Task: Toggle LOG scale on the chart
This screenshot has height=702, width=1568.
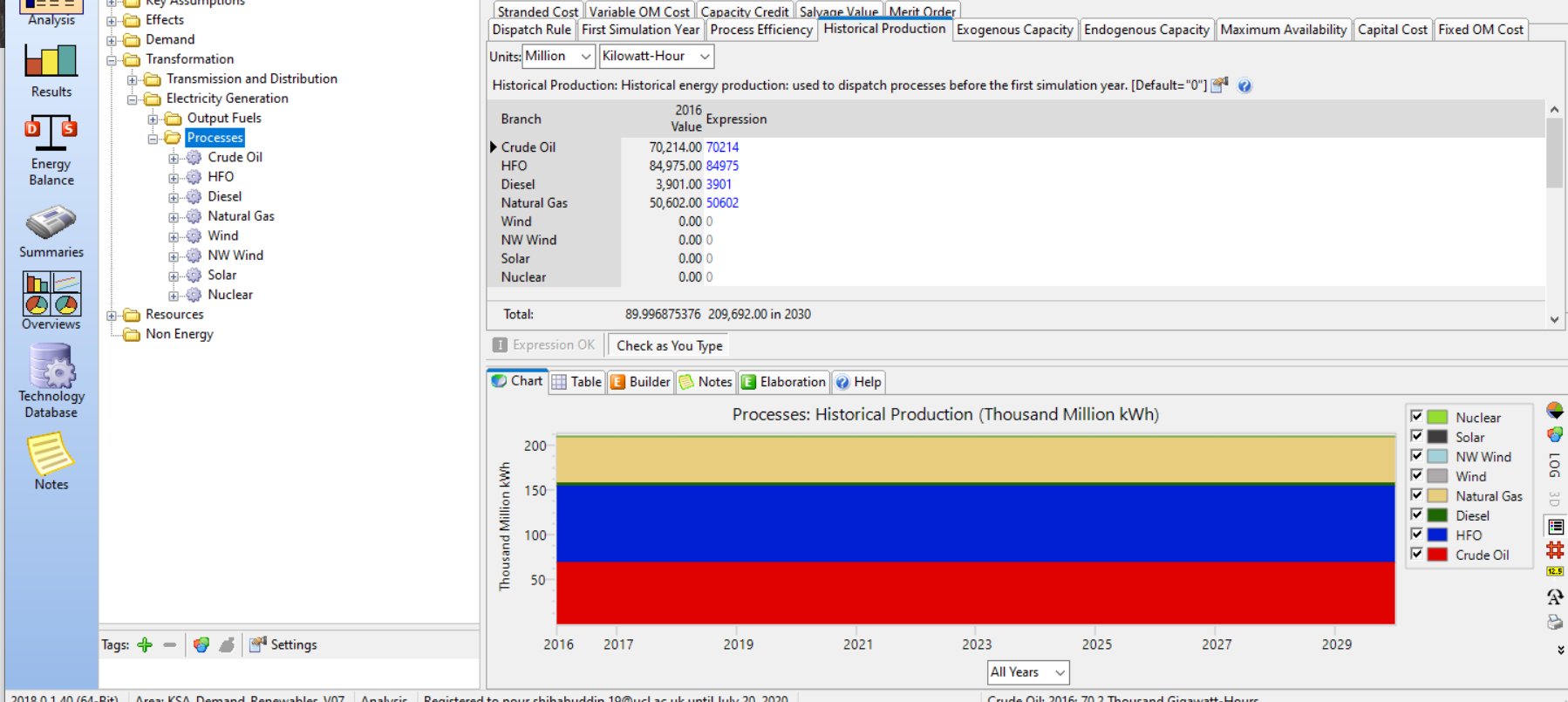Action: pyautogui.click(x=1555, y=466)
